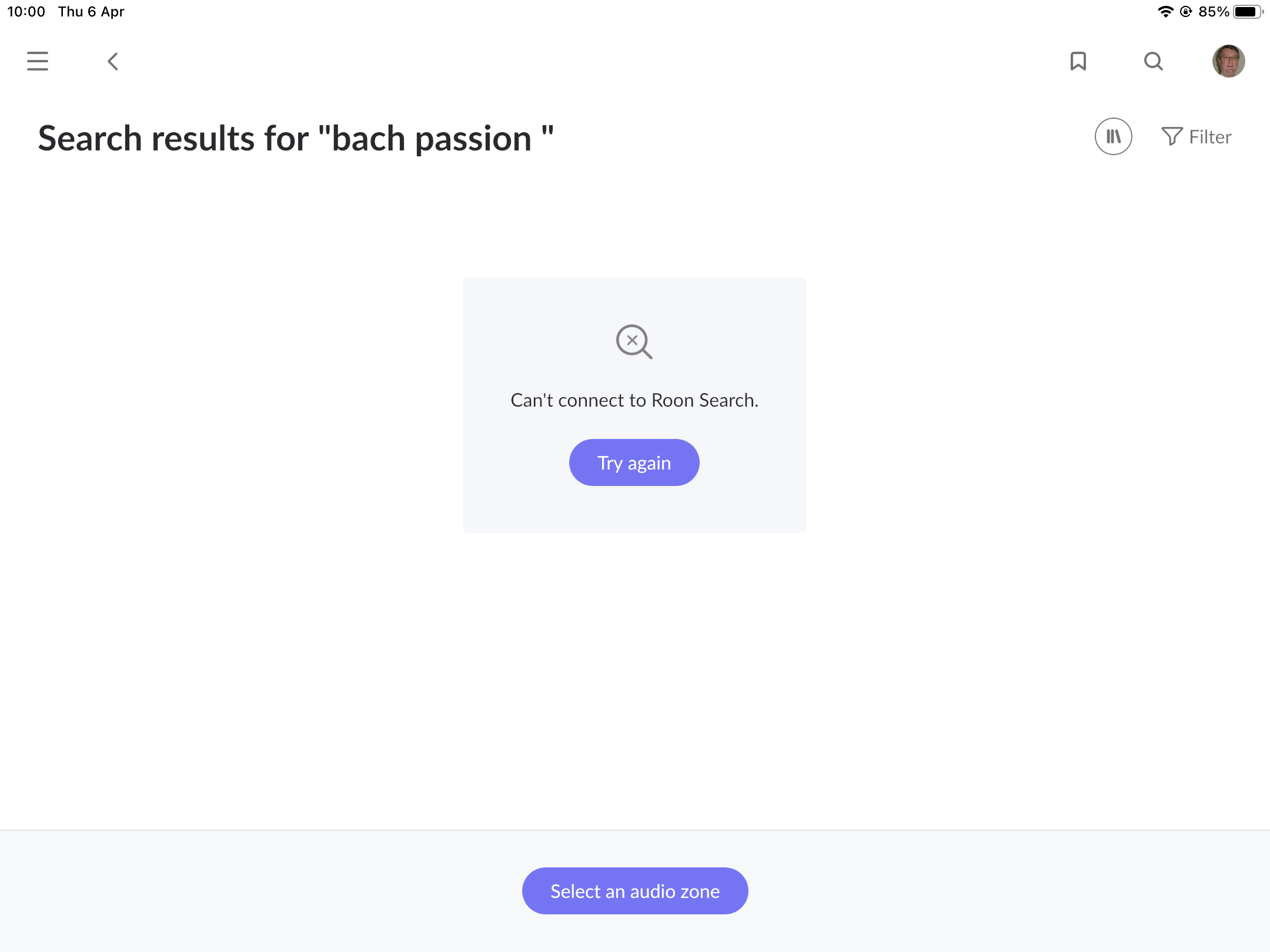Click the Filter funnel icon
1270x952 pixels.
pos(1171,136)
